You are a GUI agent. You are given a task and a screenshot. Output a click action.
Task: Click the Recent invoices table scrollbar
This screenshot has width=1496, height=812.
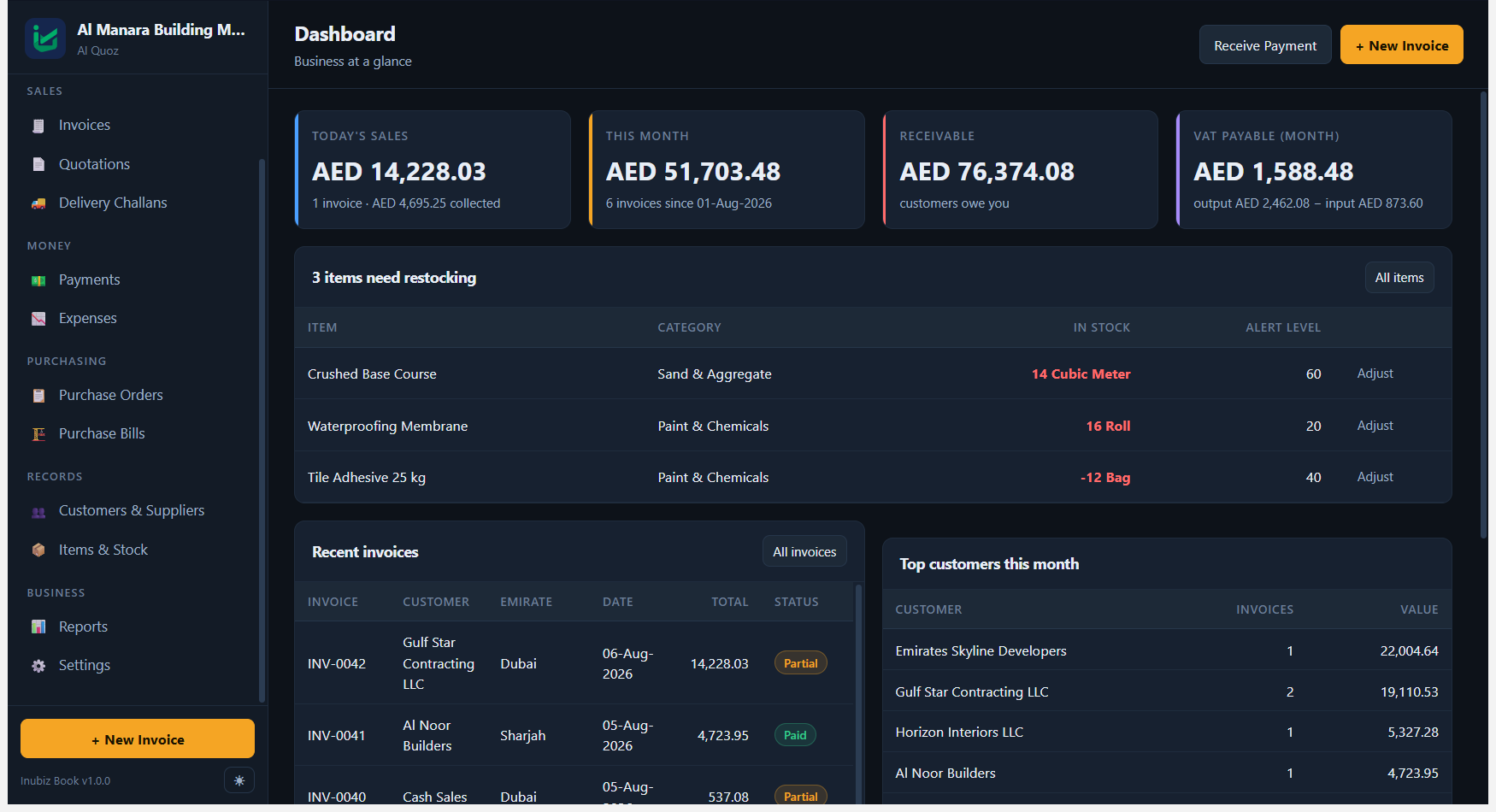858,692
